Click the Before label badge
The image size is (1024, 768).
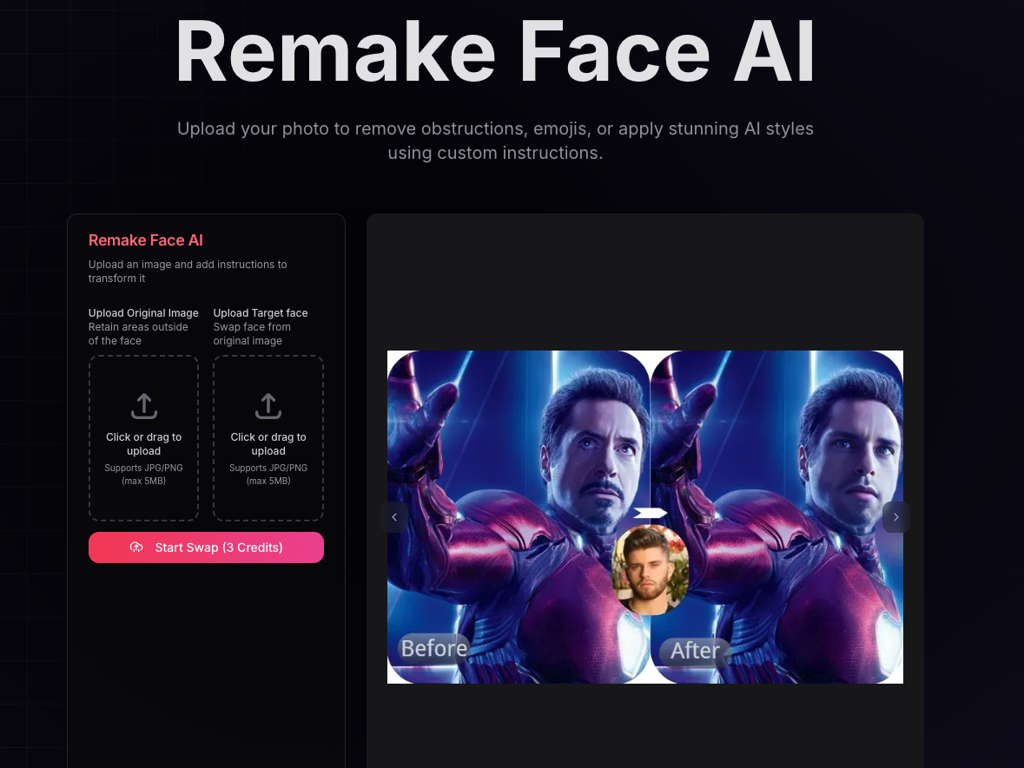(x=433, y=649)
